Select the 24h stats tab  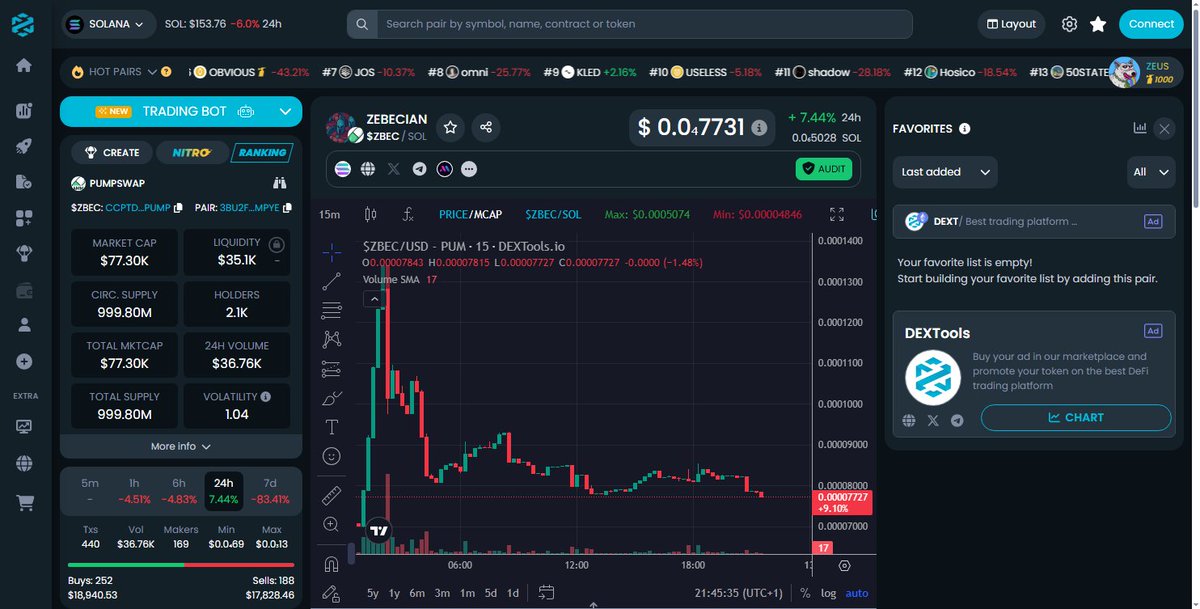click(224, 490)
